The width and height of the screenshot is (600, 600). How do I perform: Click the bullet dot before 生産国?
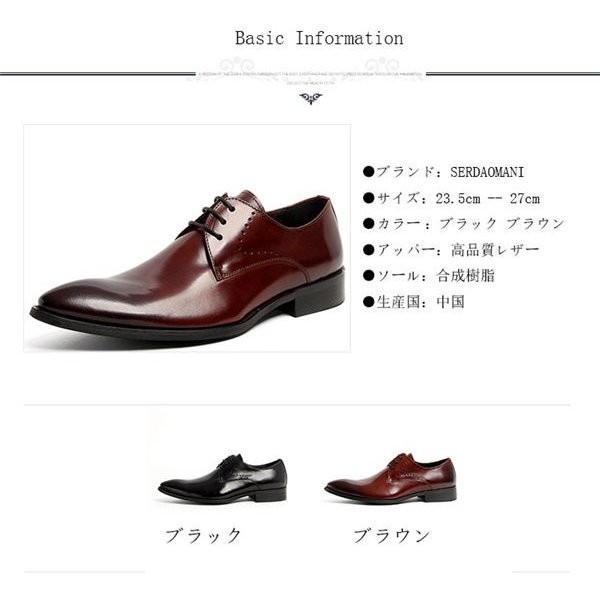[x=368, y=302]
